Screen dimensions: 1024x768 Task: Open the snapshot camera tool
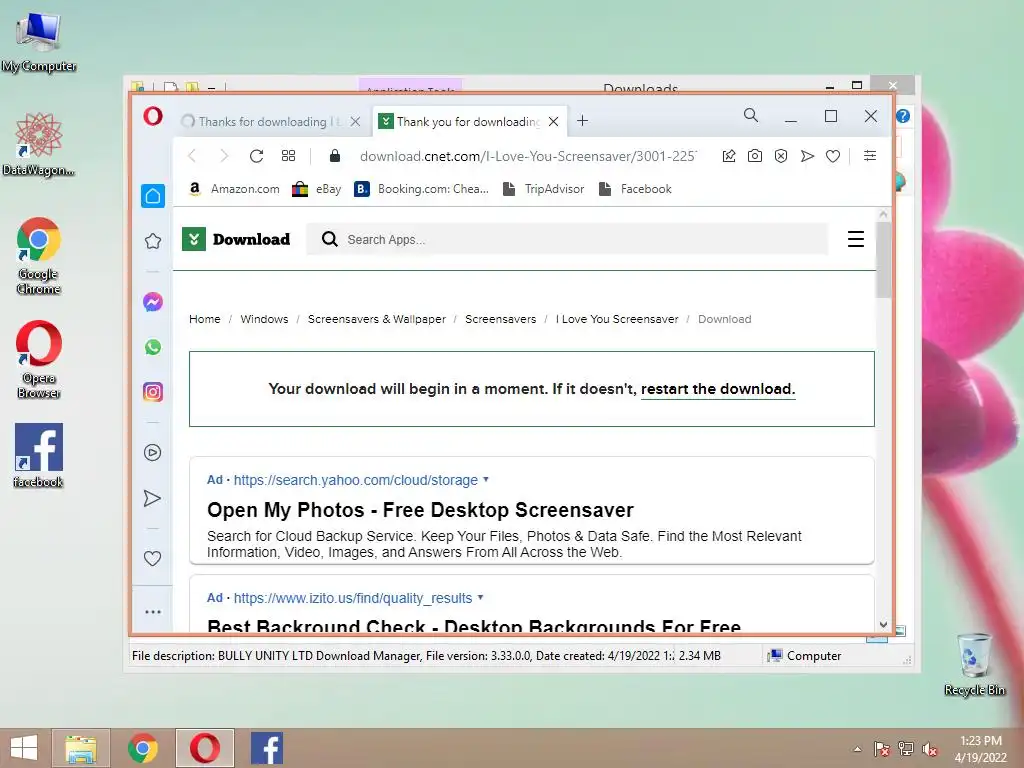(x=755, y=155)
